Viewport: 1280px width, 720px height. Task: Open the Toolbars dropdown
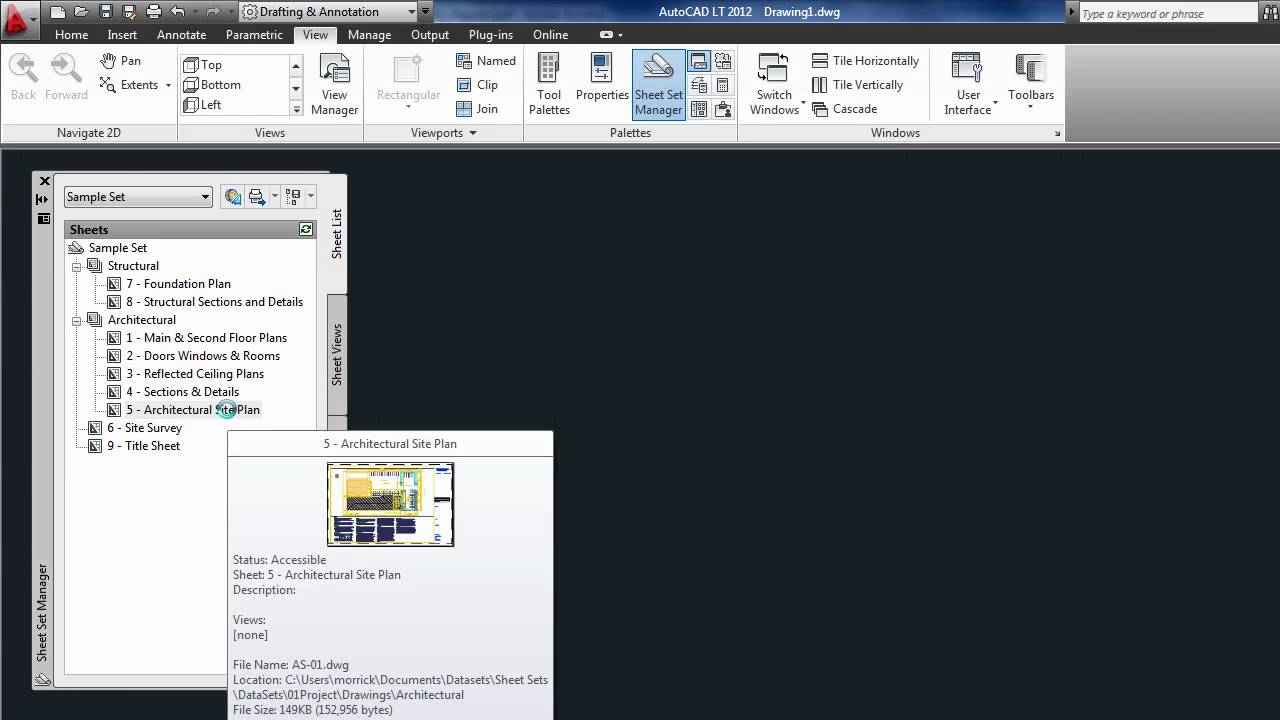click(x=1031, y=80)
